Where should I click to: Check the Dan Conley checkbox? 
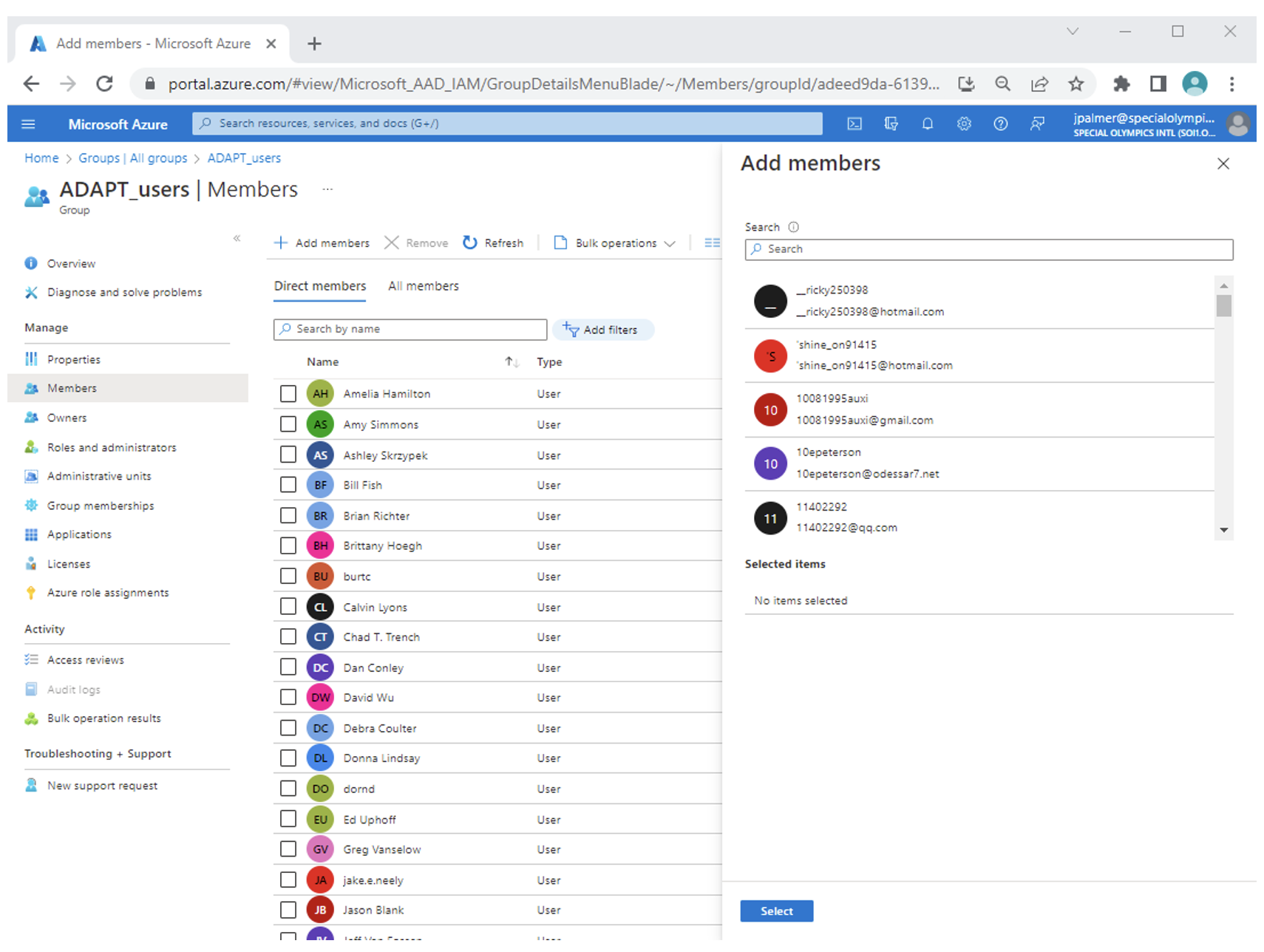click(x=288, y=667)
